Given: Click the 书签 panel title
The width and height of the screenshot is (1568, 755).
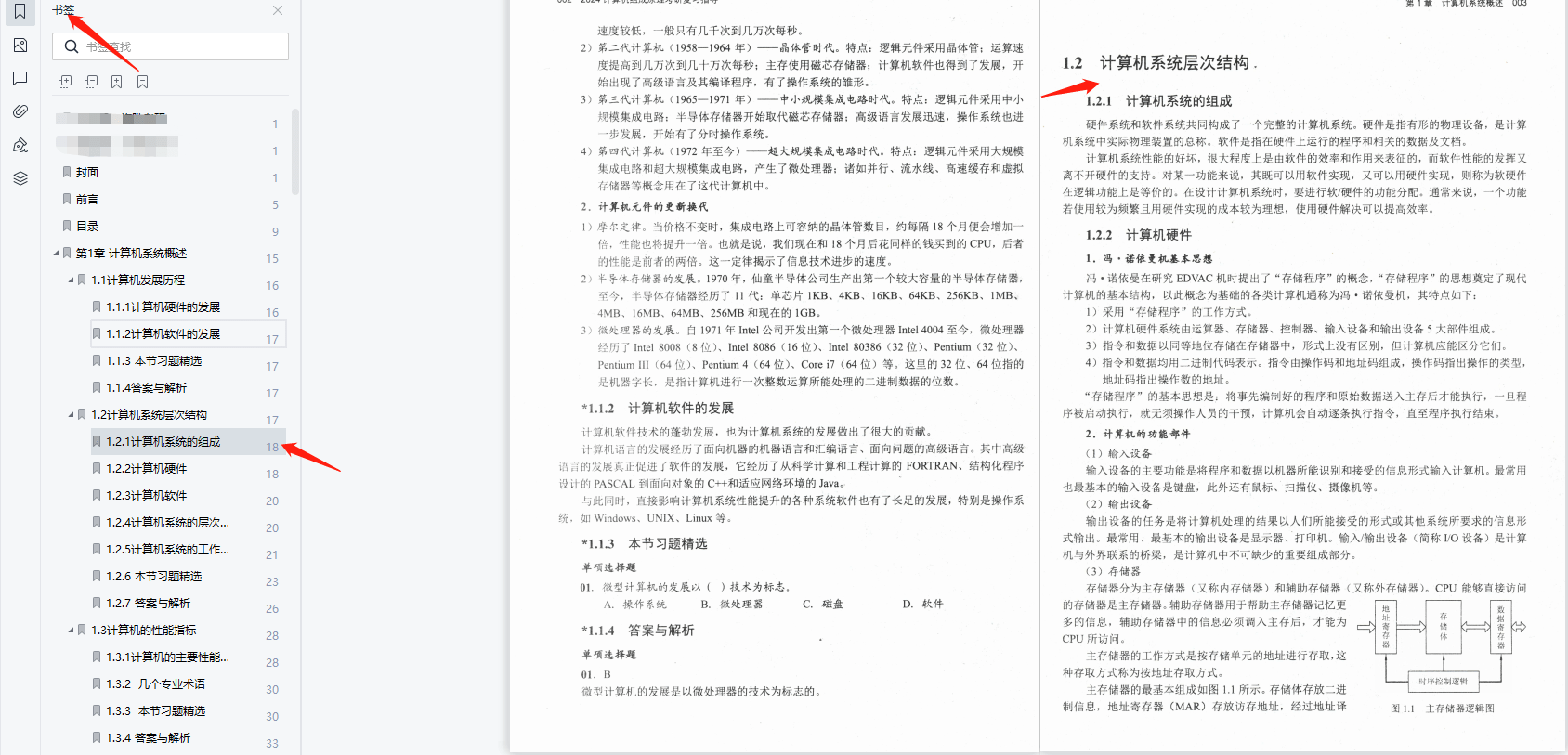Looking at the screenshot, I should coord(63,10).
